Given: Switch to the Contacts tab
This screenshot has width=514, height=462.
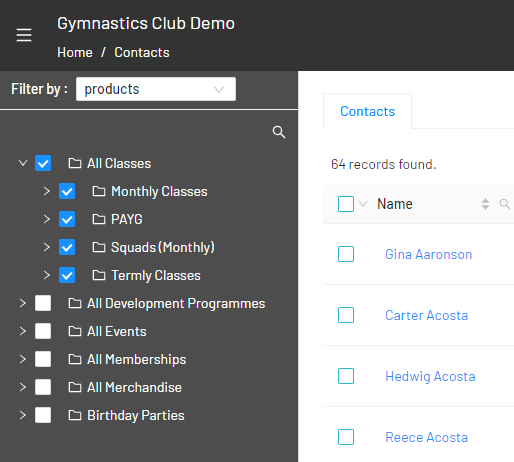Looking at the screenshot, I should (367, 111).
